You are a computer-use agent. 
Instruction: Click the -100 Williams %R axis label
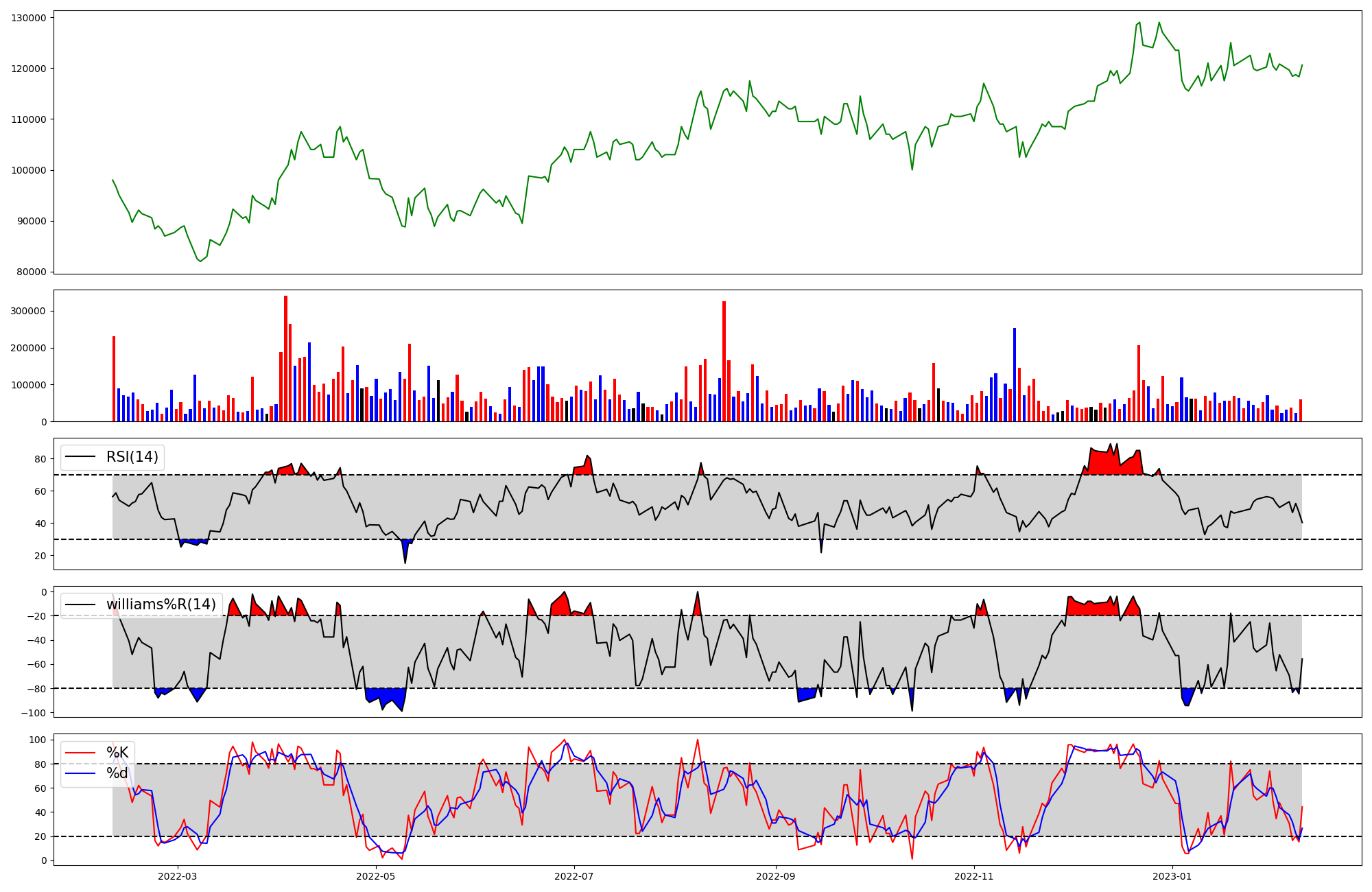34,713
